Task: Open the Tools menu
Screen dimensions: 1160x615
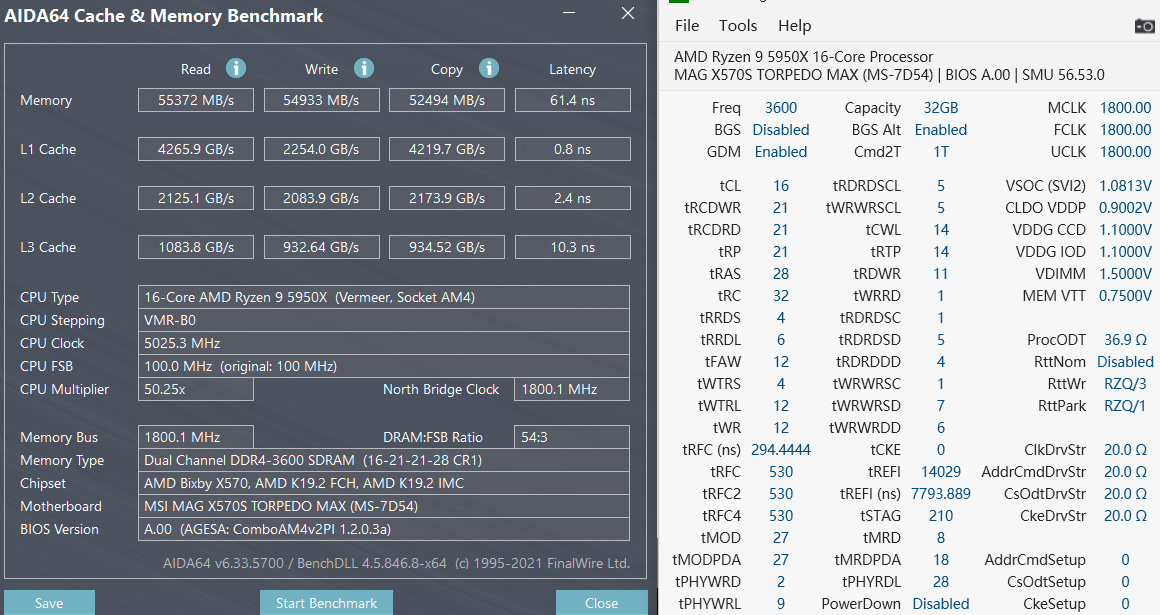Action: pos(738,26)
